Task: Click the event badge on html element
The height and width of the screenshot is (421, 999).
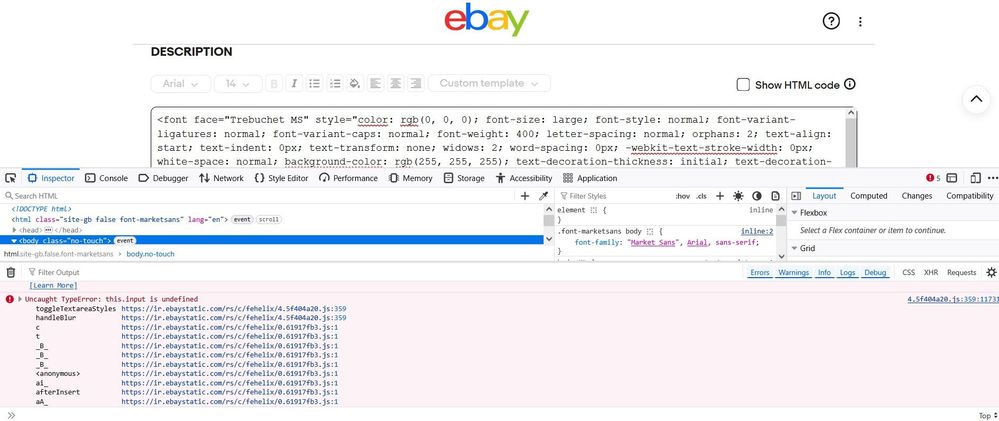Action: [242, 219]
